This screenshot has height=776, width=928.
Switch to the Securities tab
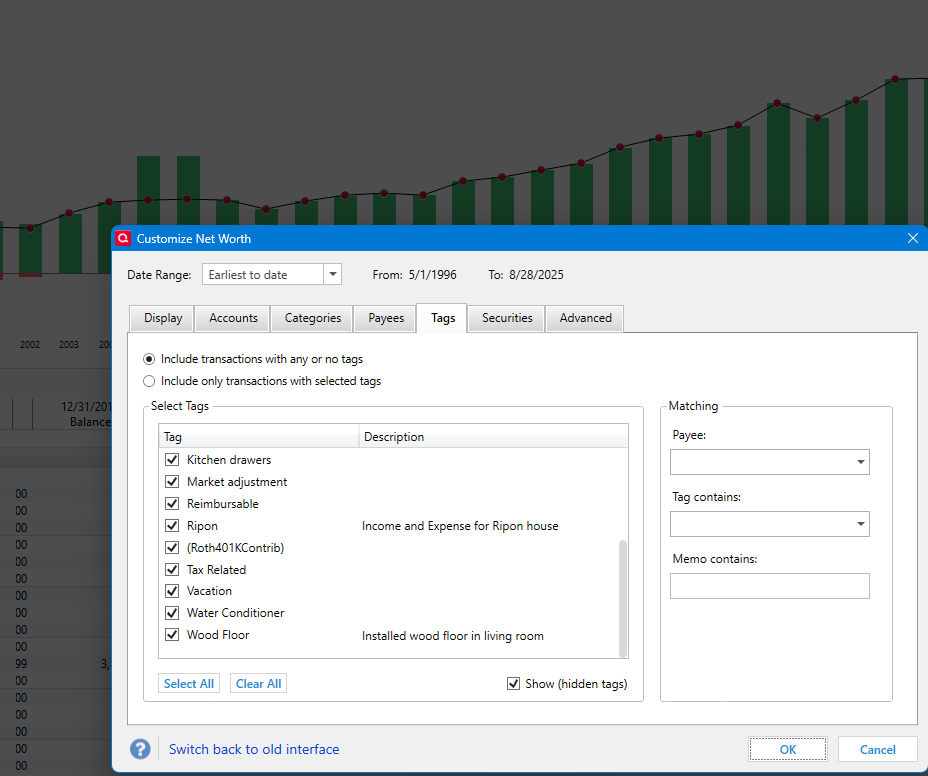click(507, 318)
